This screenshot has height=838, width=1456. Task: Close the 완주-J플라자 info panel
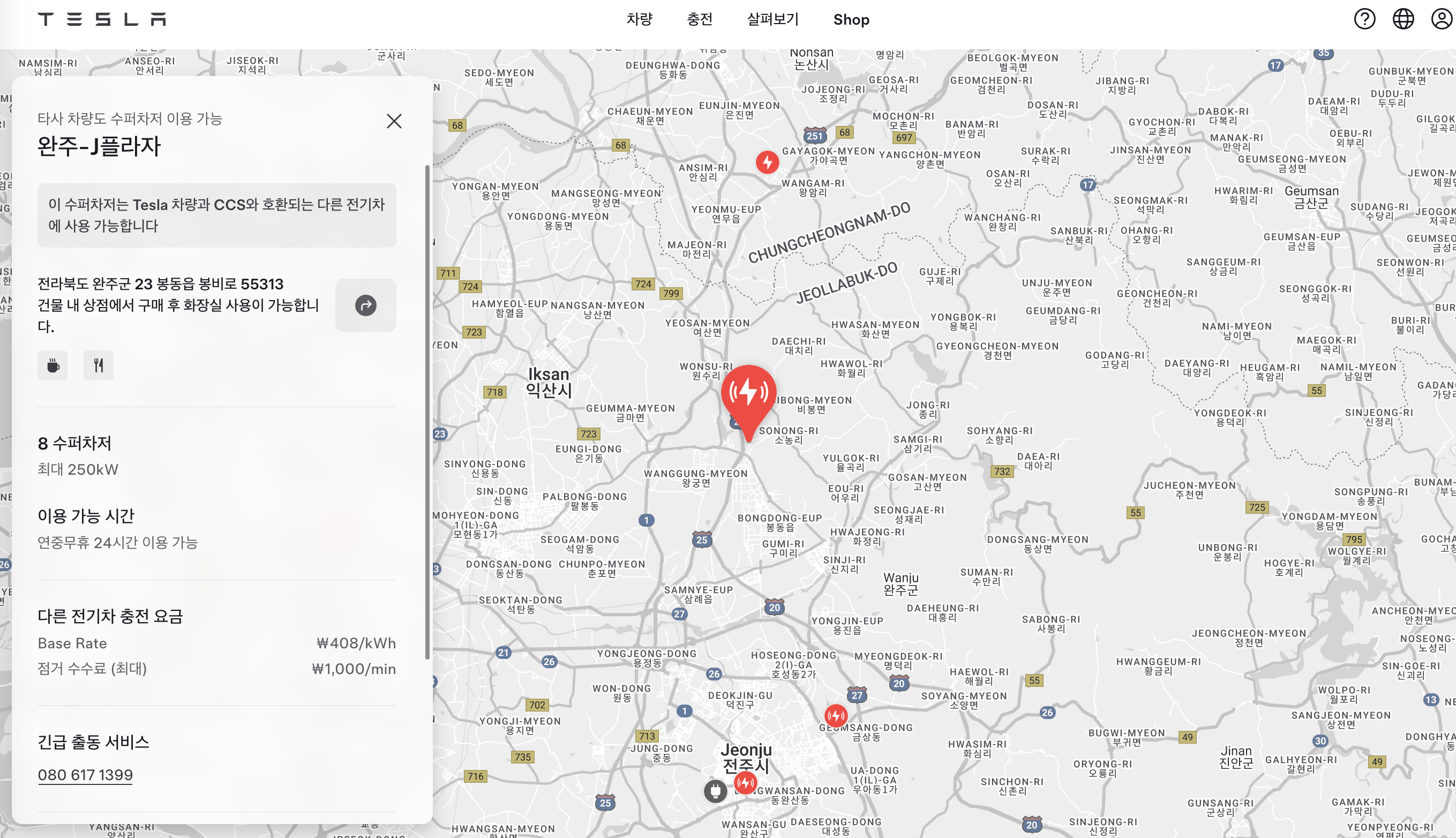394,121
